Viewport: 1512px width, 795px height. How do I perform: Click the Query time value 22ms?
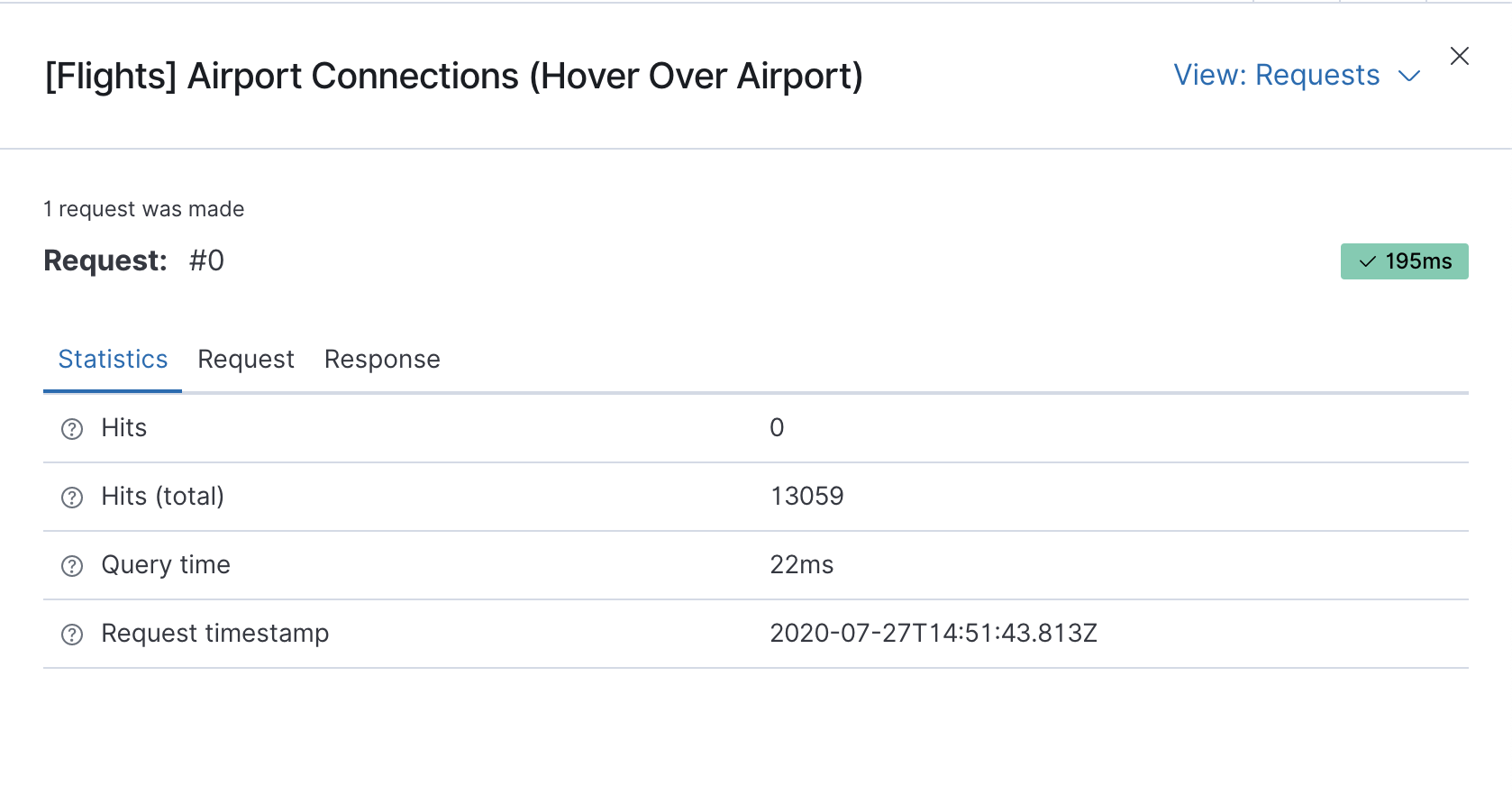(x=801, y=565)
